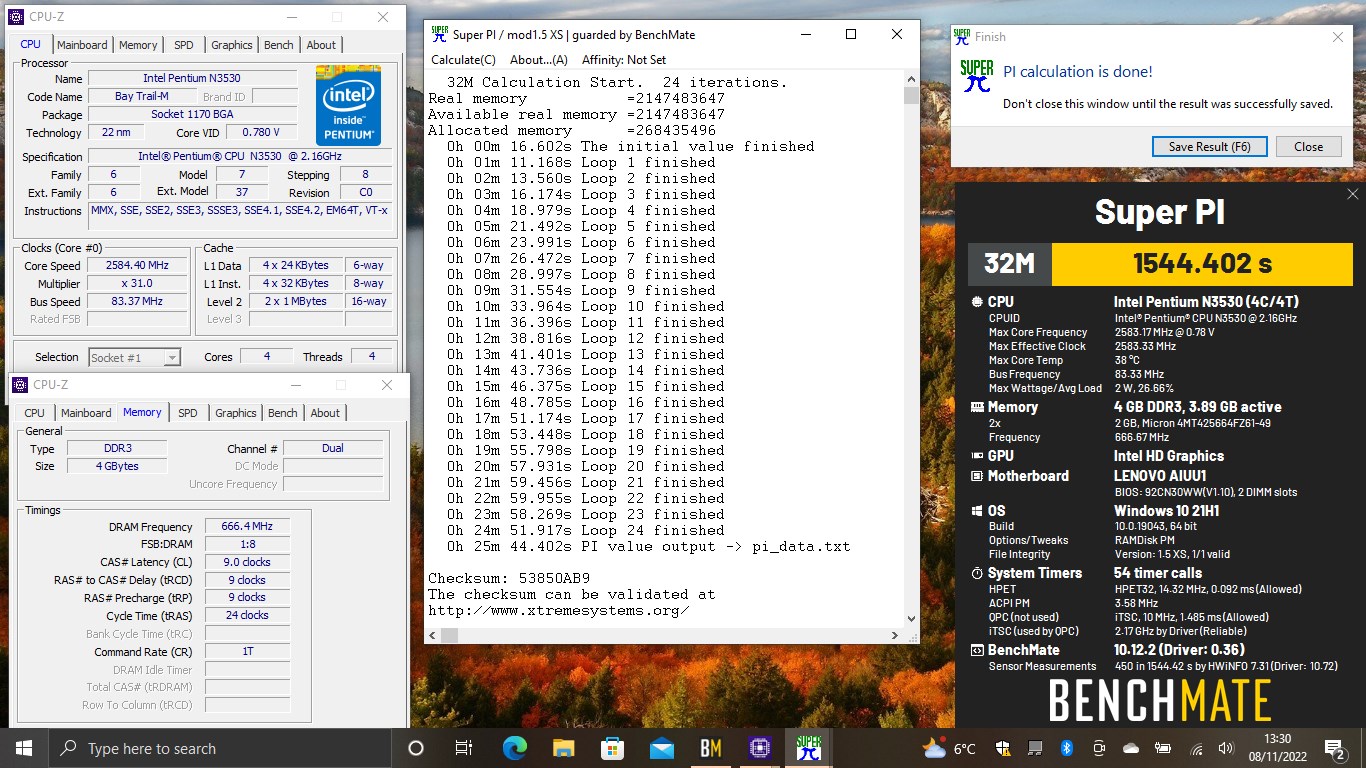Click xtremesystems.org URL text
This screenshot has height=768, width=1366.
(x=558, y=610)
